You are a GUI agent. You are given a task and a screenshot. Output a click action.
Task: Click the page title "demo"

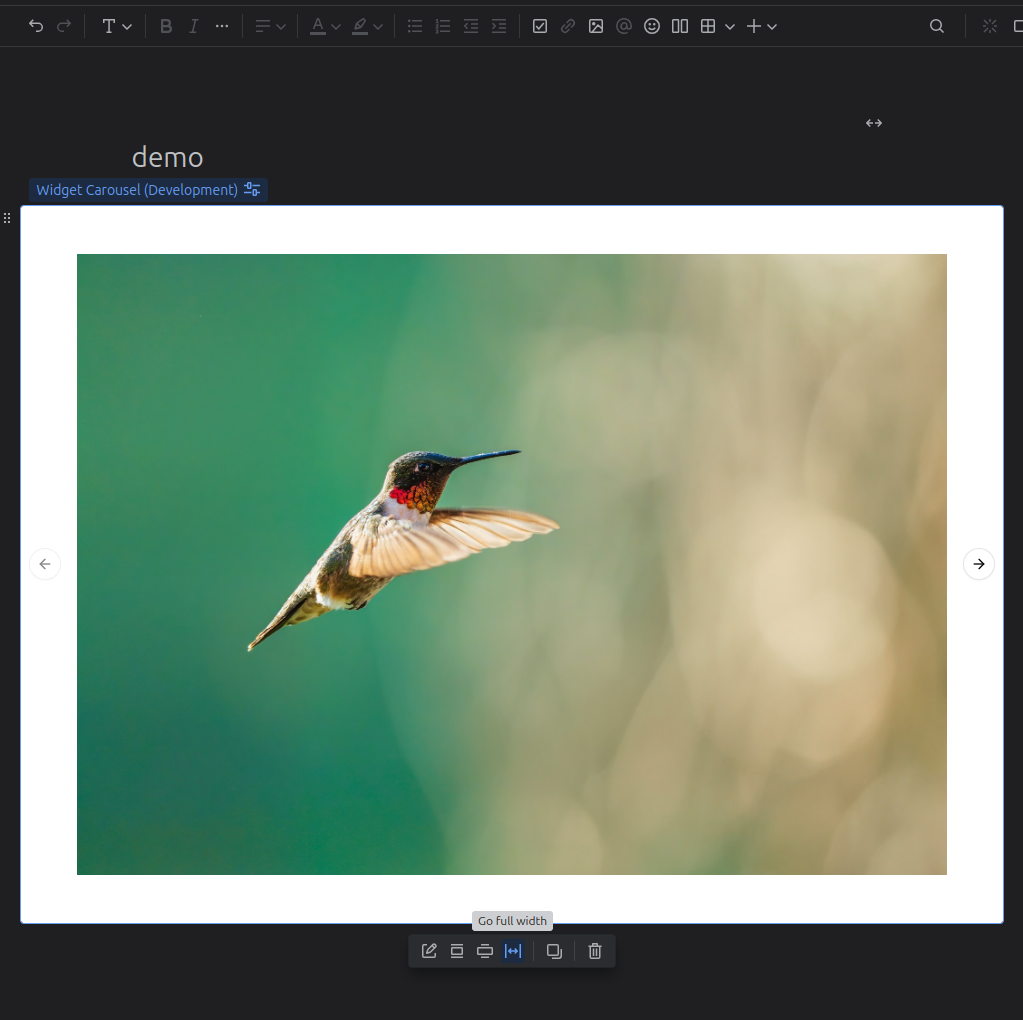168,157
